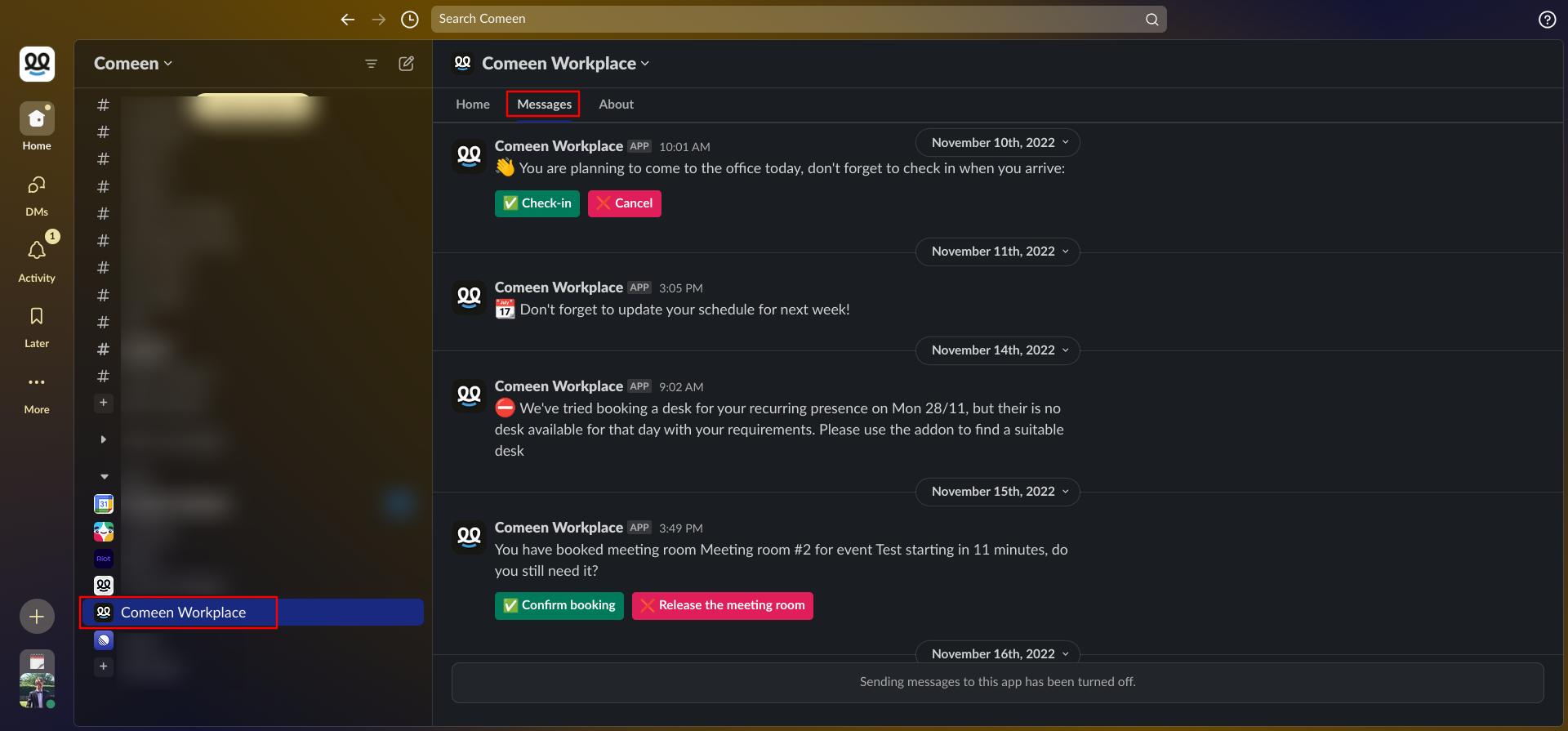This screenshot has height=731, width=1568.
Task: Click the 9:02 AM message timestamp
Action: point(681,387)
